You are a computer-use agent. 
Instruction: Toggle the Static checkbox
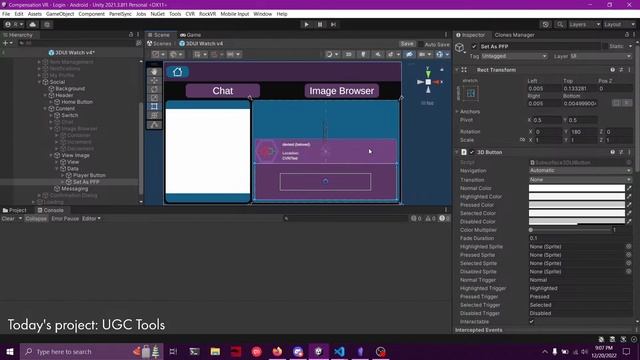[604, 47]
